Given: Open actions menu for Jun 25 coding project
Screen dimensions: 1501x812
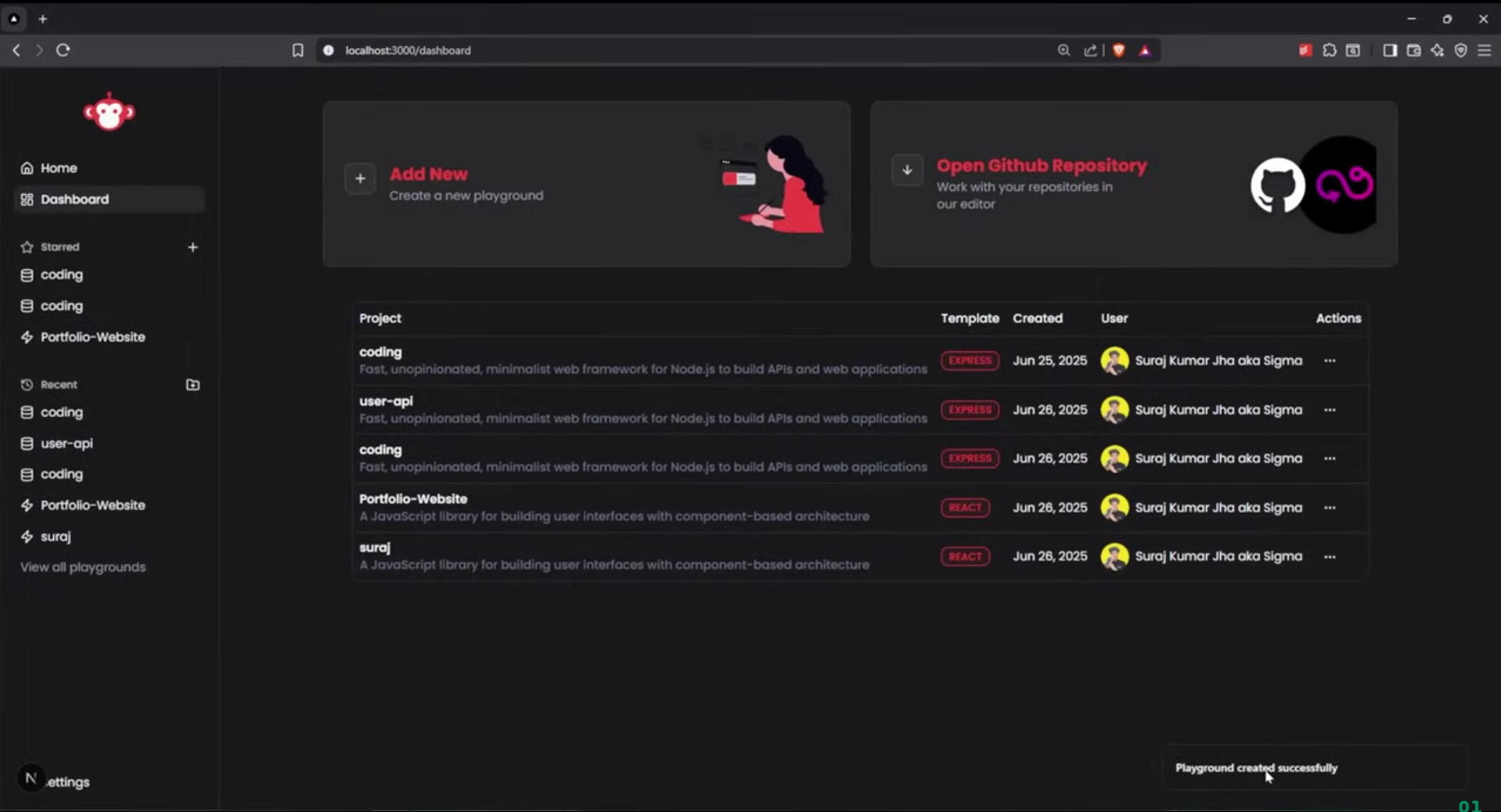Looking at the screenshot, I should coord(1330,361).
